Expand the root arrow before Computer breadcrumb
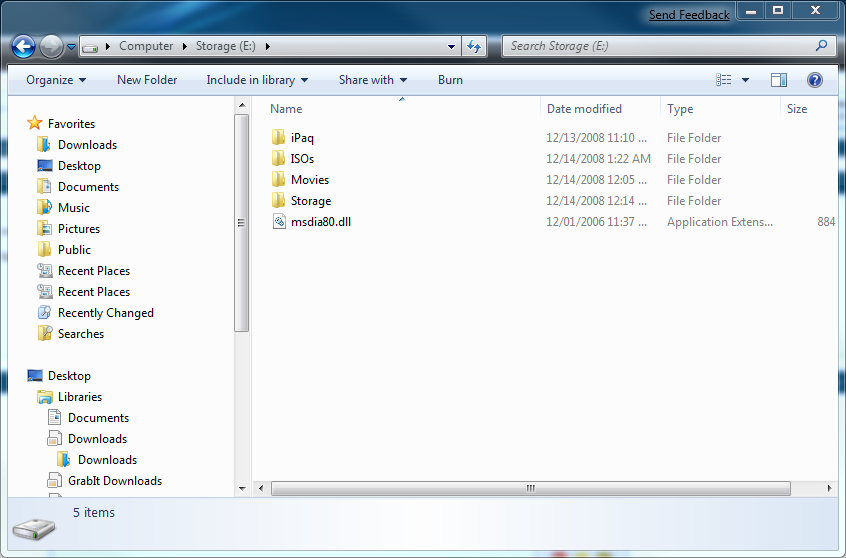Screen dimensions: 846x558 click(108, 46)
